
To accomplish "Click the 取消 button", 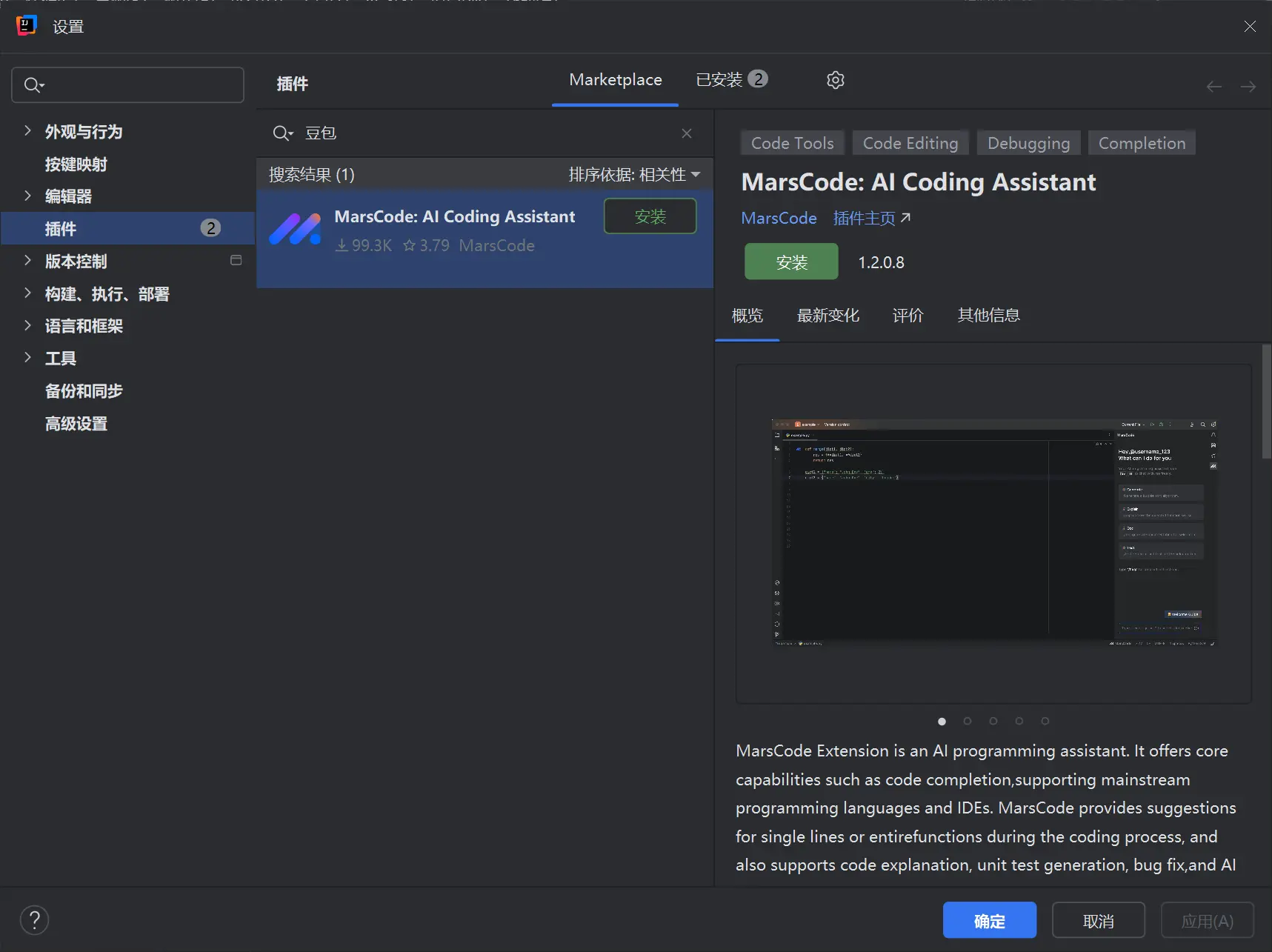I will pos(1099,921).
